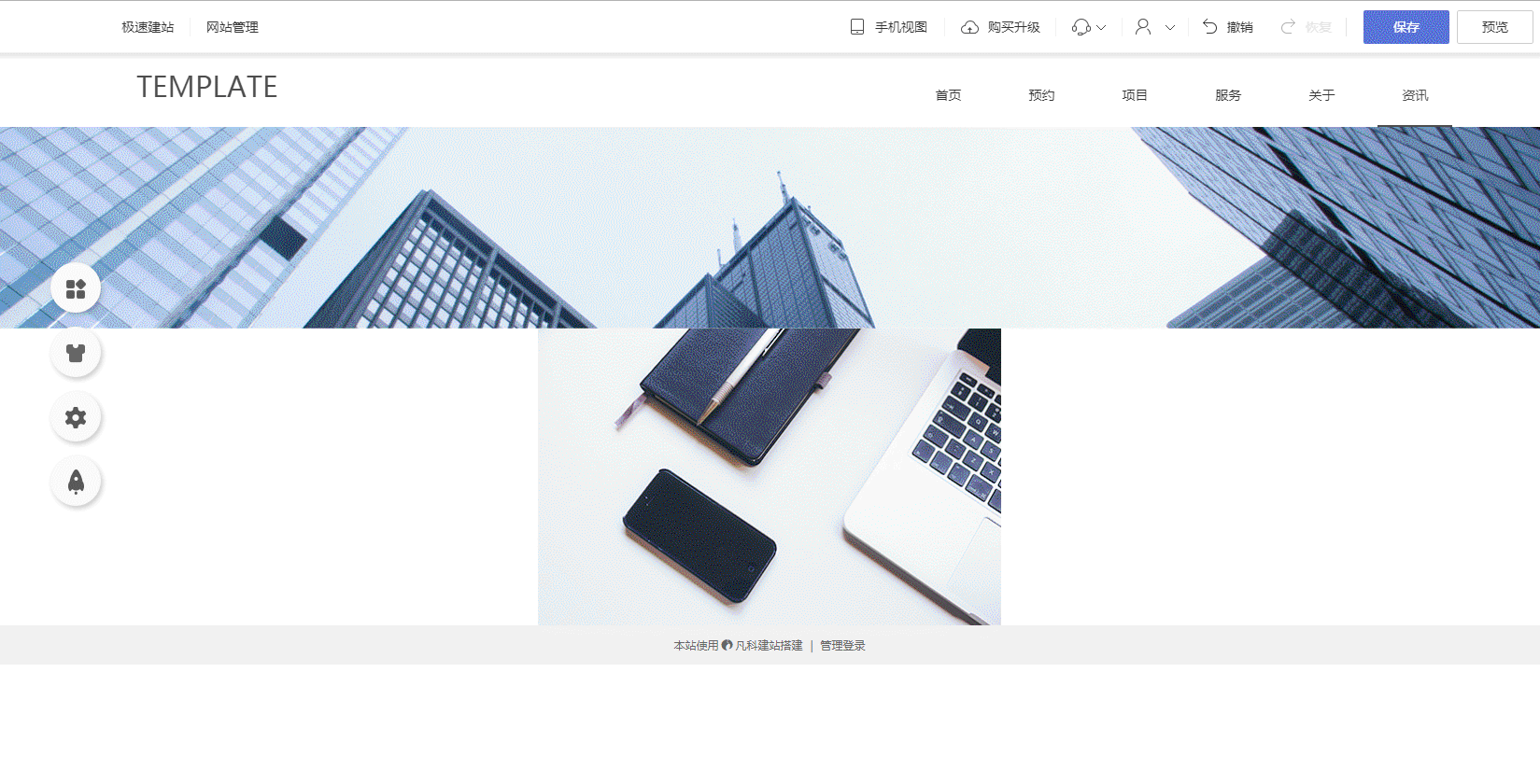The image size is (1540, 784).
Task: Open 网站管理 menu
Action: [233, 27]
